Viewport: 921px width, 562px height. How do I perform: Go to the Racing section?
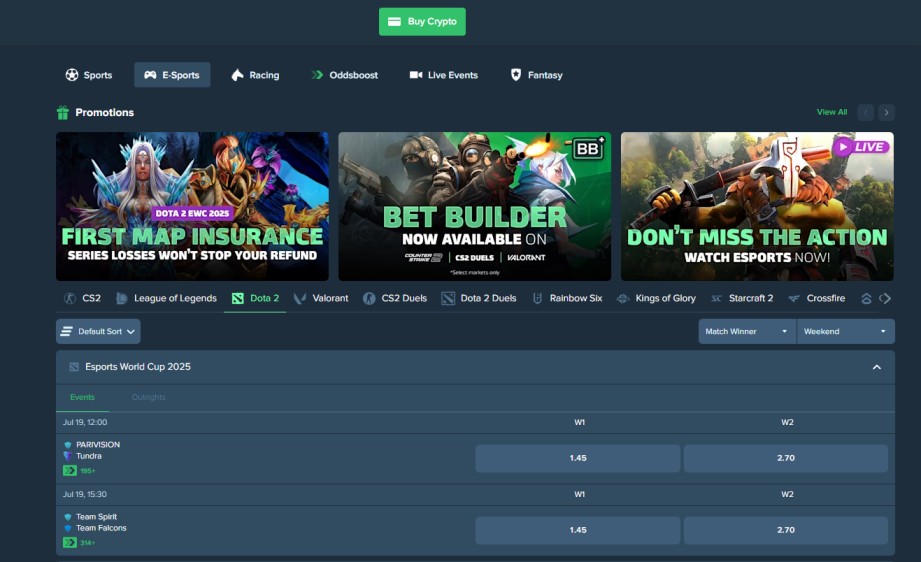256,75
